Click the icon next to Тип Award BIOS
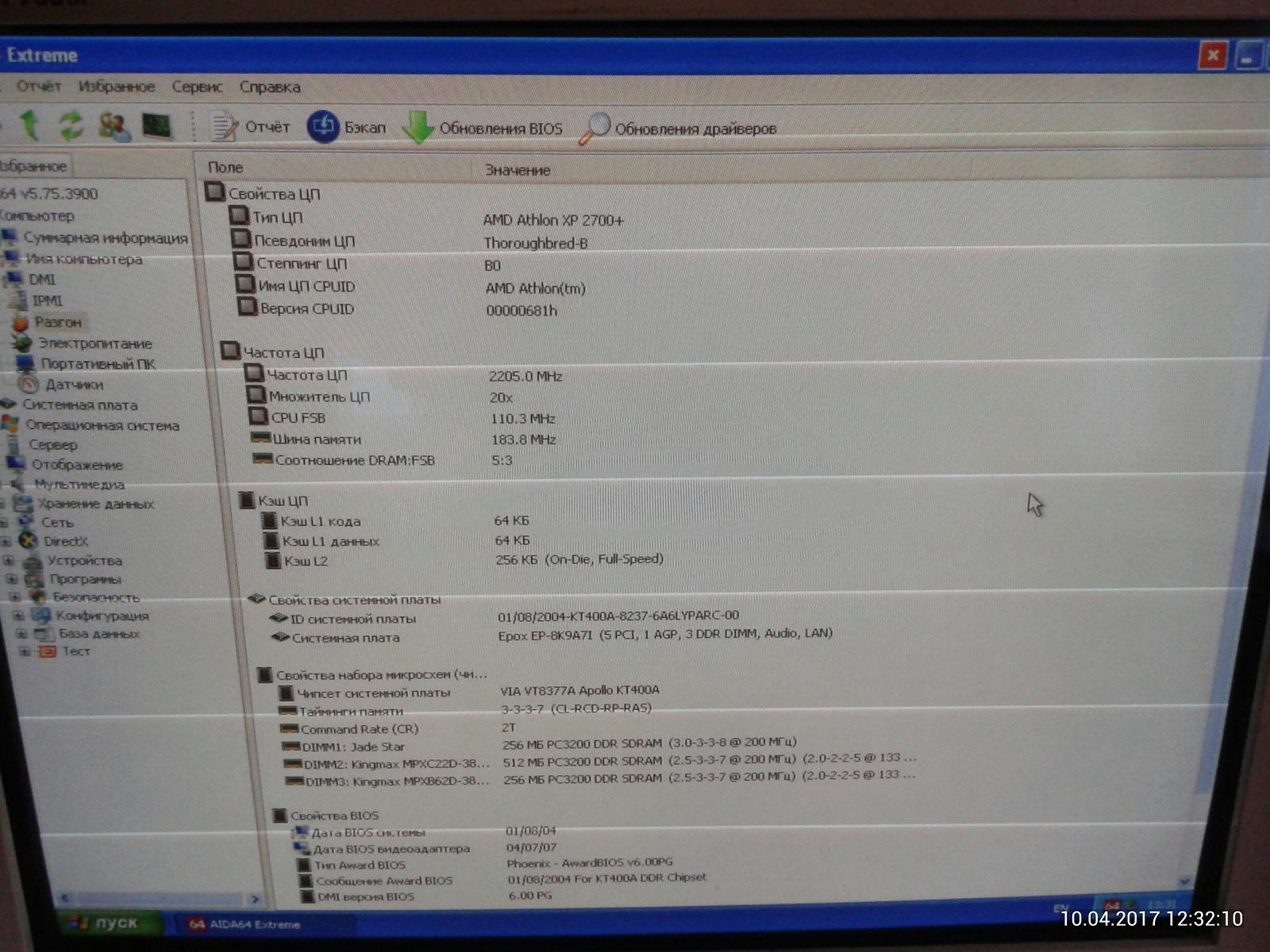 [x=304, y=865]
